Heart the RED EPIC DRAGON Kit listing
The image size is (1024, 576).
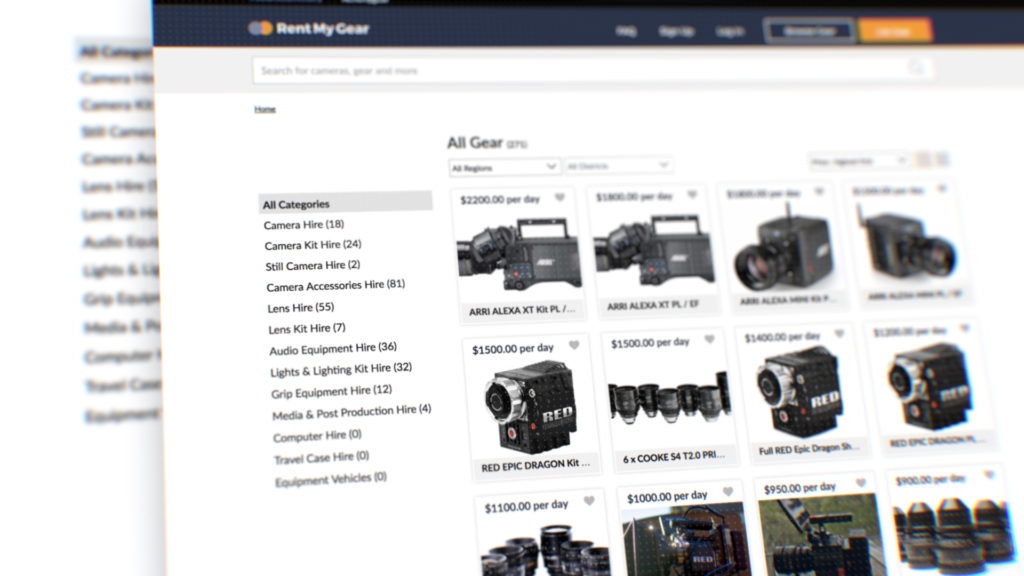point(573,345)
